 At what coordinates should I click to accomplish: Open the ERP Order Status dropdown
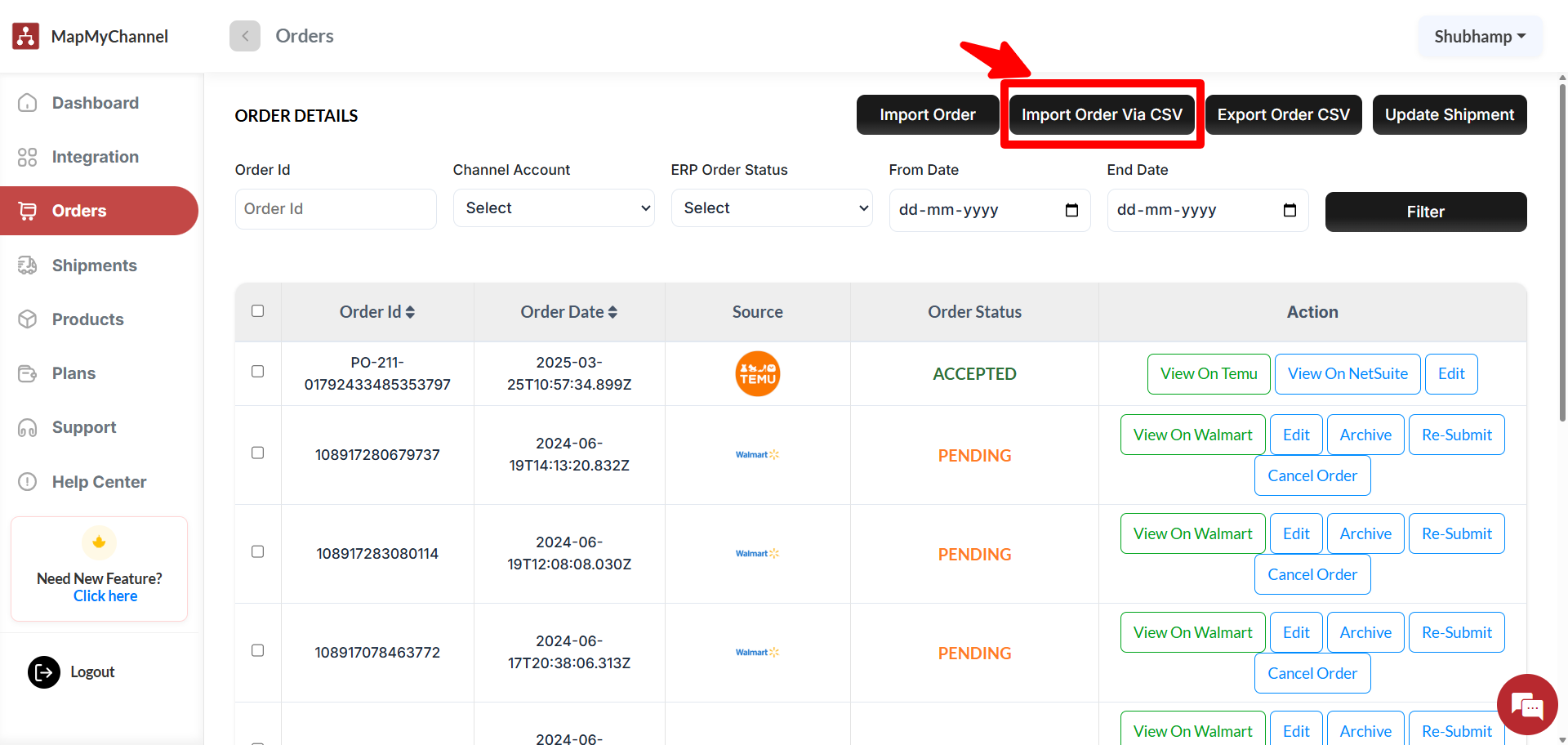click(x=772, y=208)
